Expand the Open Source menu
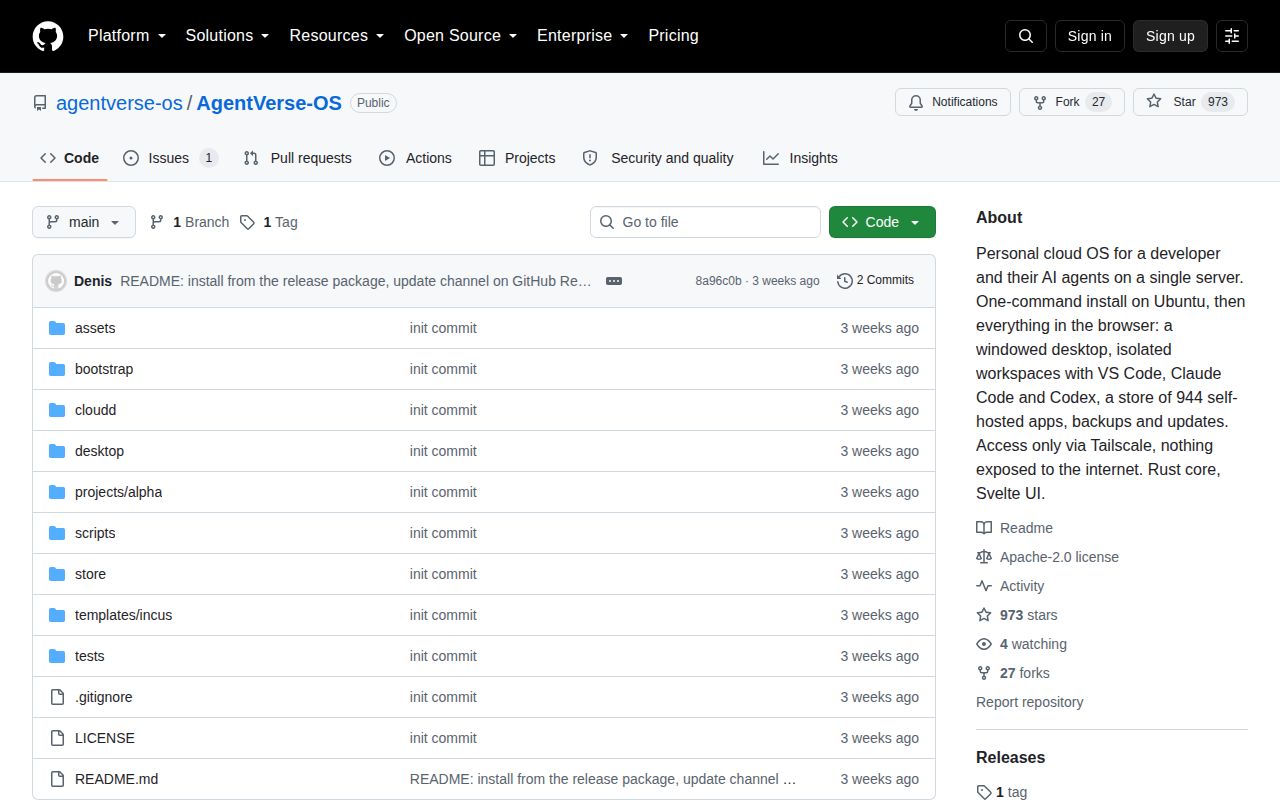Image resolution: width=1280 pixels, height=800 pixels. [x=461, y=36]
